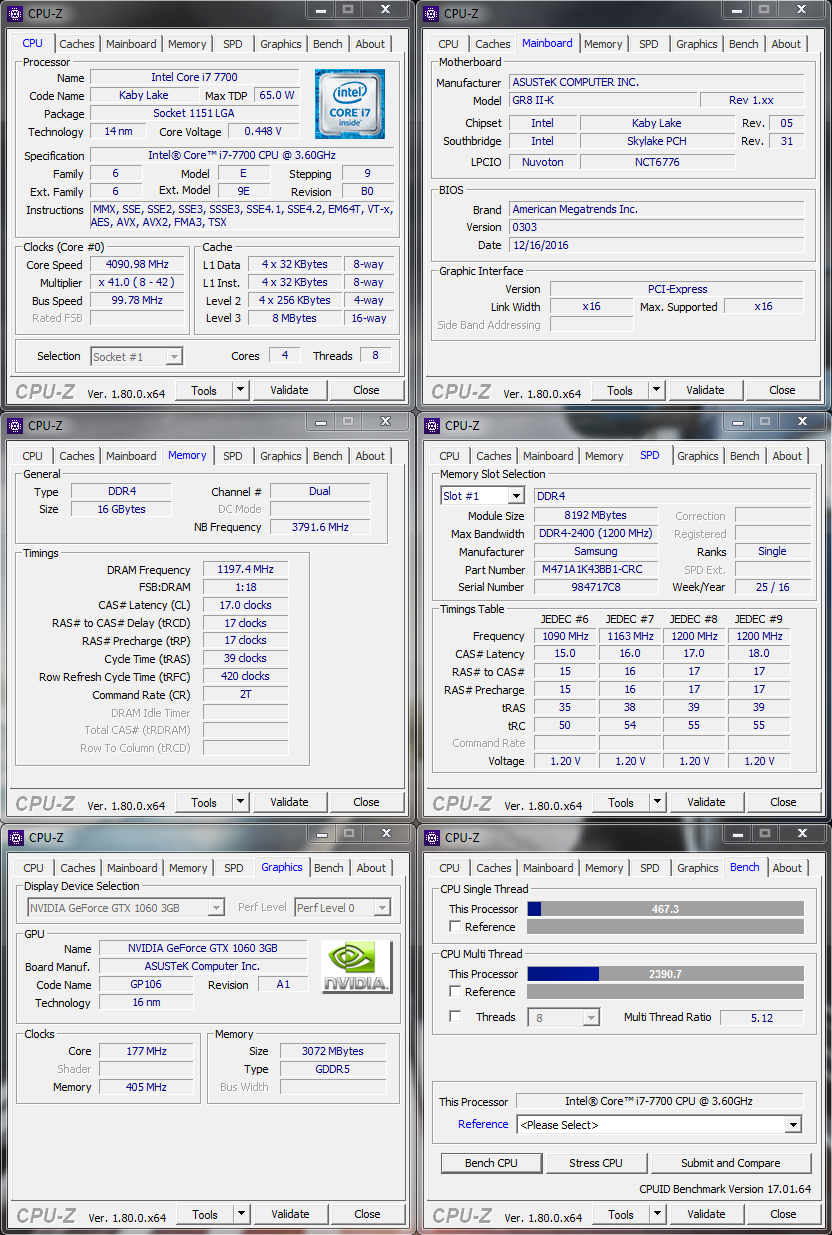Open the Tools dropdown arrow in the Bench window
The image size is (832, 1235).
coord(656,1214)
